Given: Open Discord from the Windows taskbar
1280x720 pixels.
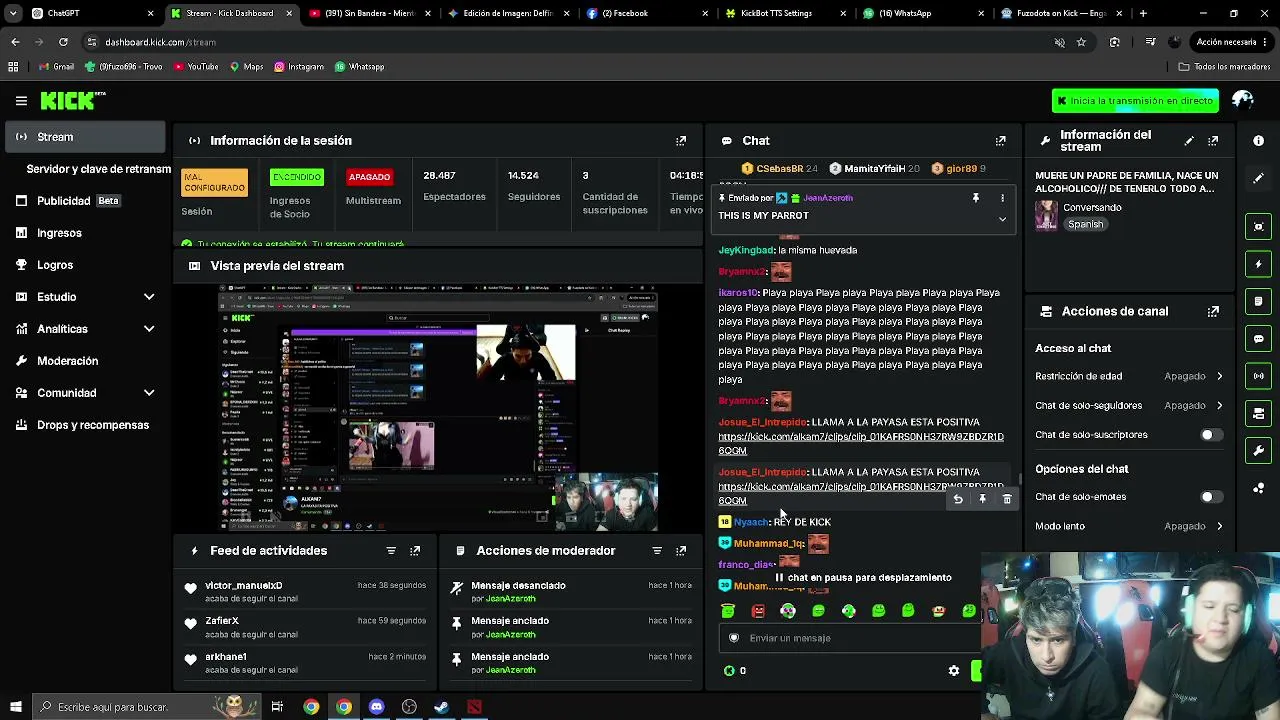Looking at the screenshot, I should pyautogui.click(x=376, y=707).
